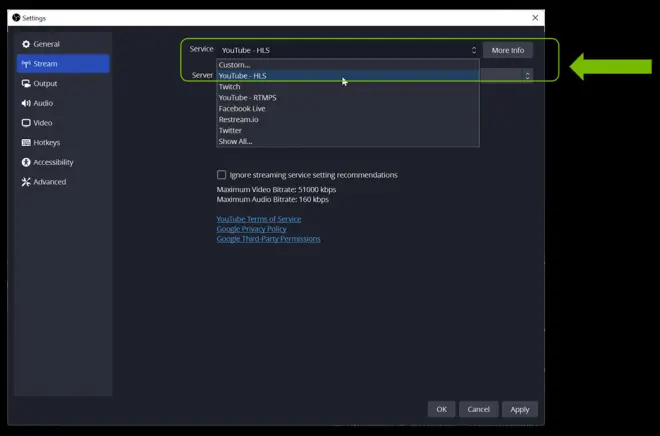The height and width of the screenshot is (436, 660).
Task: Open the General settings tab
Action: 63,44
